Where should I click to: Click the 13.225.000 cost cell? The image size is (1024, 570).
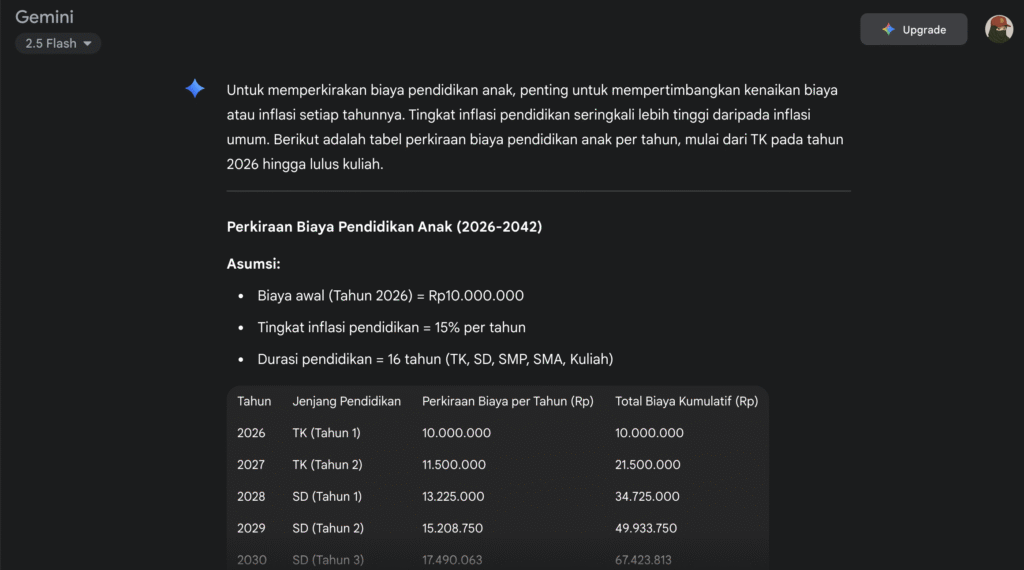click(x=453, y=497)
